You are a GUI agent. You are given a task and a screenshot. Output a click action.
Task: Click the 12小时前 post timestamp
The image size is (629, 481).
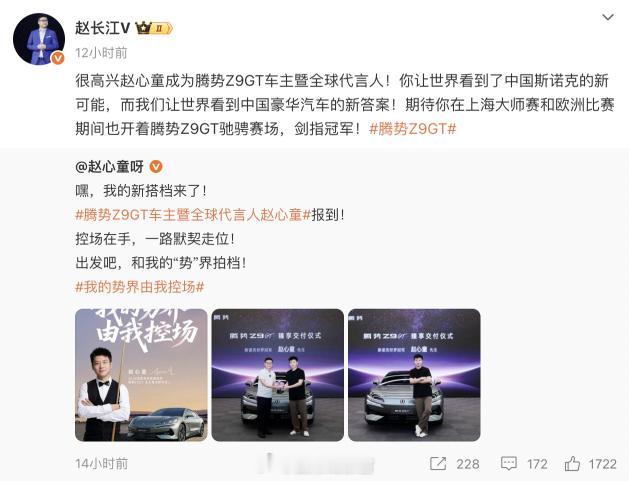101,53
